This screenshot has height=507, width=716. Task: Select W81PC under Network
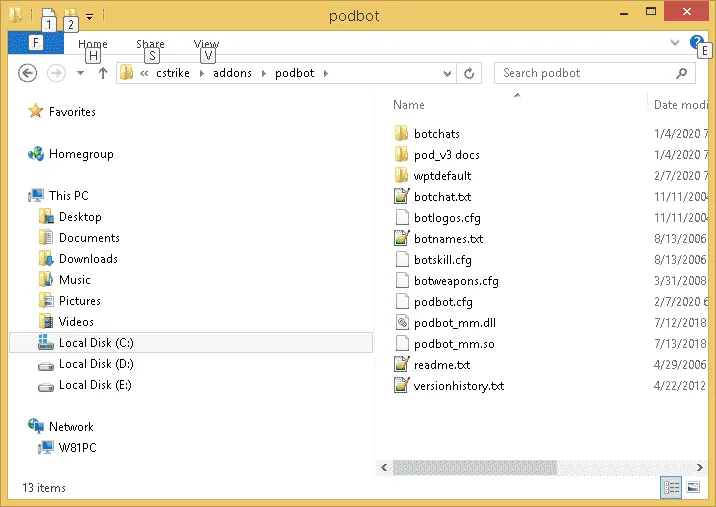pyautogui.click(x=77, y=448)
